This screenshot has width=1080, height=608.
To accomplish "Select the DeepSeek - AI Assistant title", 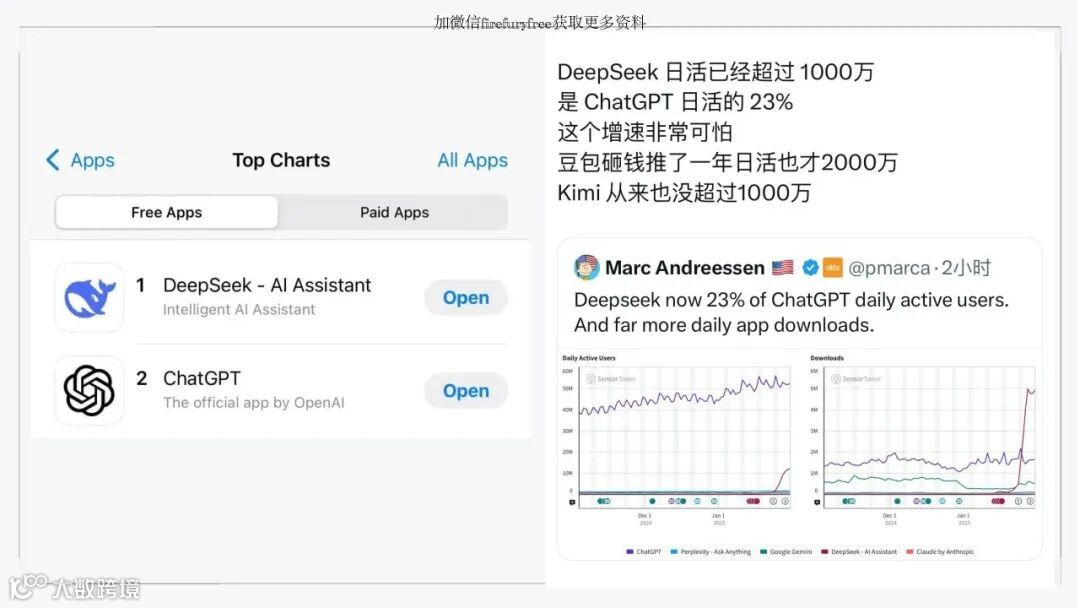I will click(x=267, y=285).
